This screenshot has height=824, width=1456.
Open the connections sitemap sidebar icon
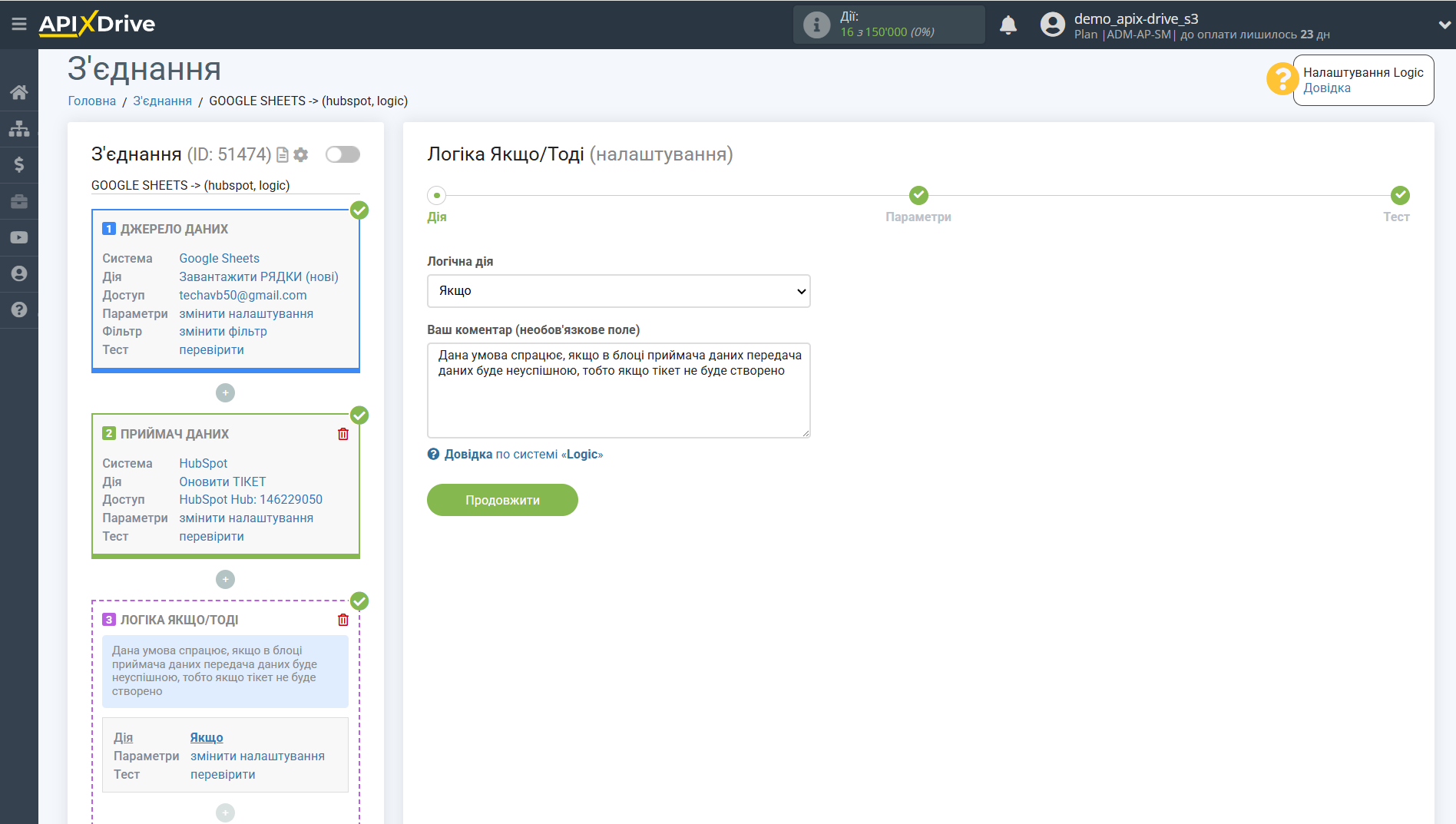[x=19, y=128]
